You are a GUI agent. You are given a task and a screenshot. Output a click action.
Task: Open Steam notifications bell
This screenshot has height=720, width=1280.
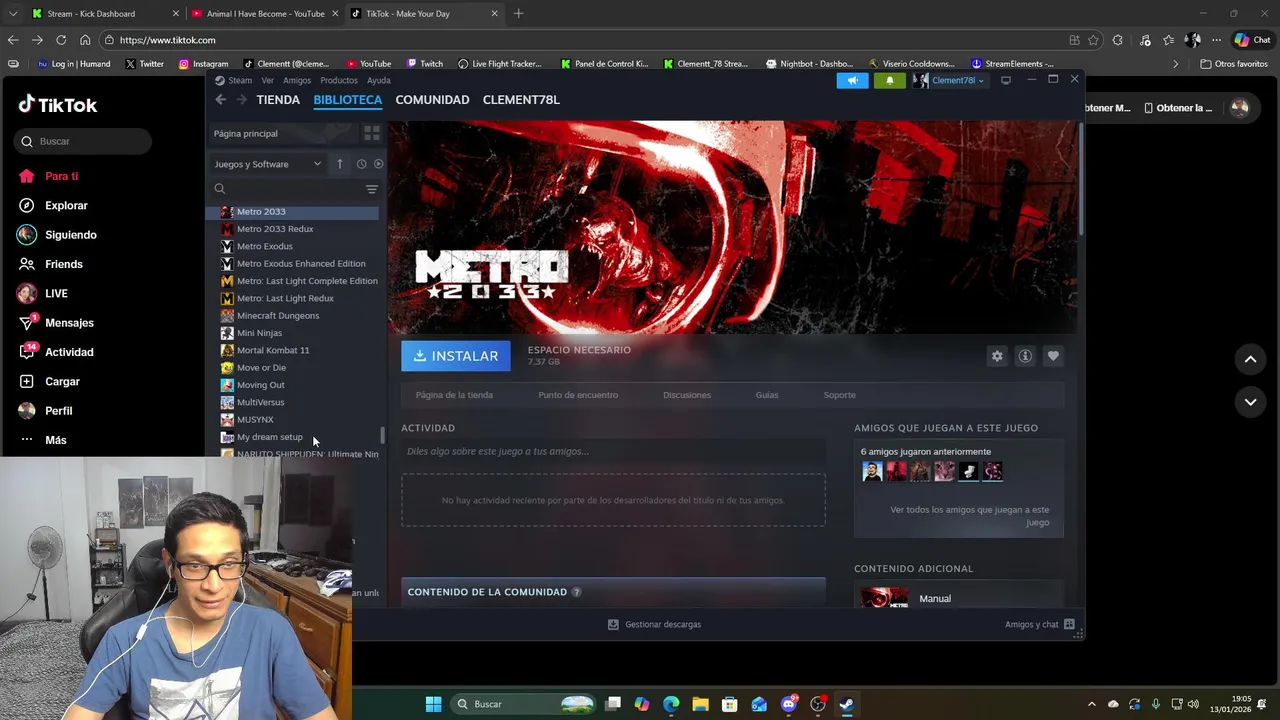(x=889, y=81)
